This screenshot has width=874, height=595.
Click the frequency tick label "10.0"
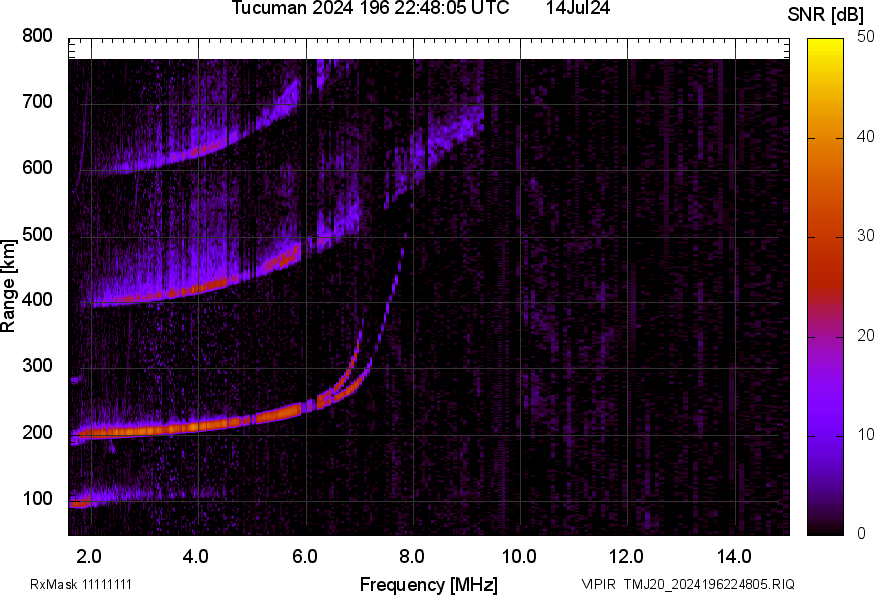518,556
